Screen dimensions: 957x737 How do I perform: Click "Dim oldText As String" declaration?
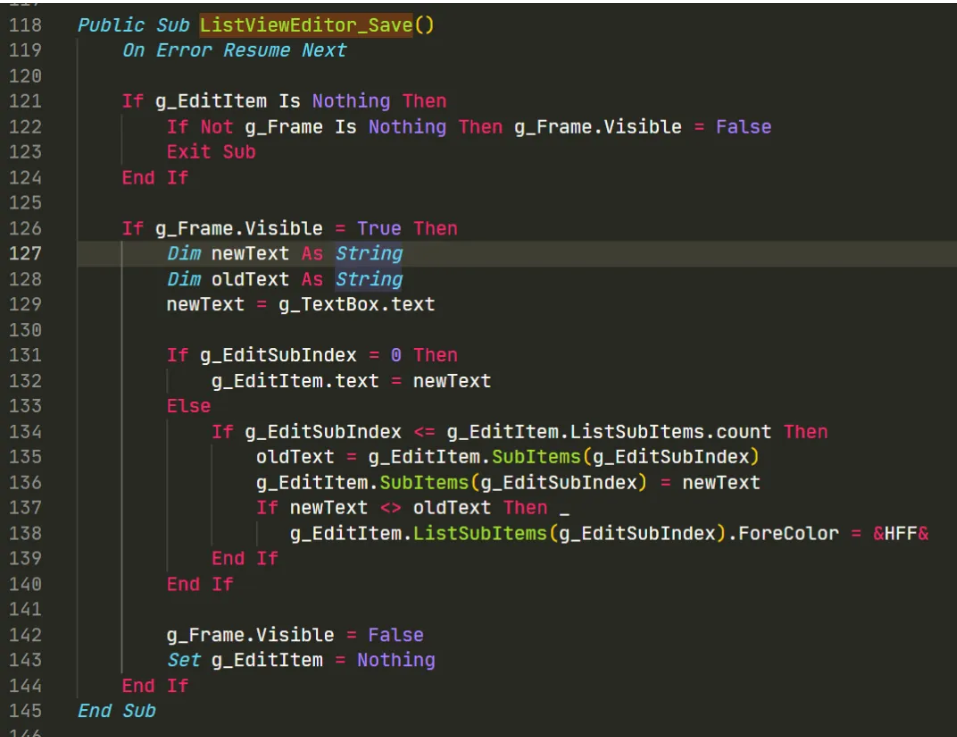click(x=285, y=279)
